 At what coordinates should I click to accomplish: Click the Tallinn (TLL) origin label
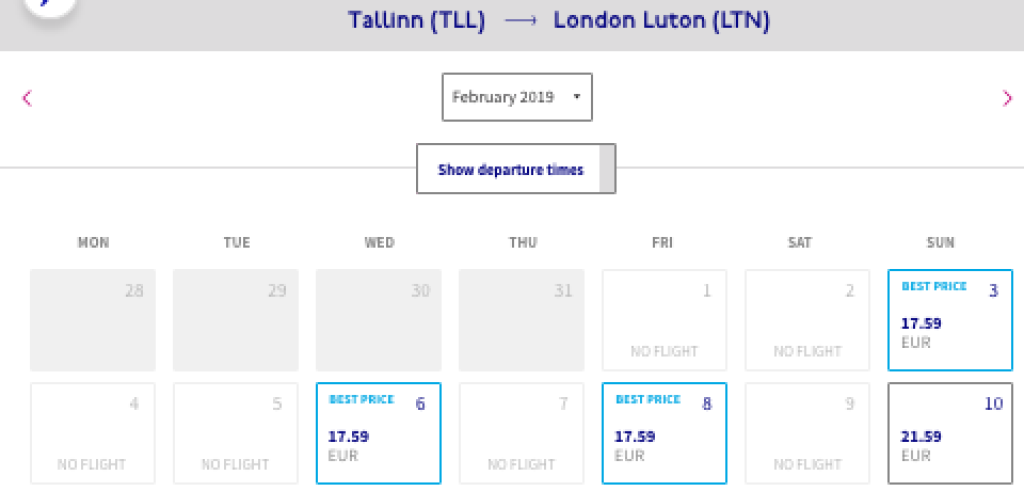pyautogui.click(x=417, y=21)
